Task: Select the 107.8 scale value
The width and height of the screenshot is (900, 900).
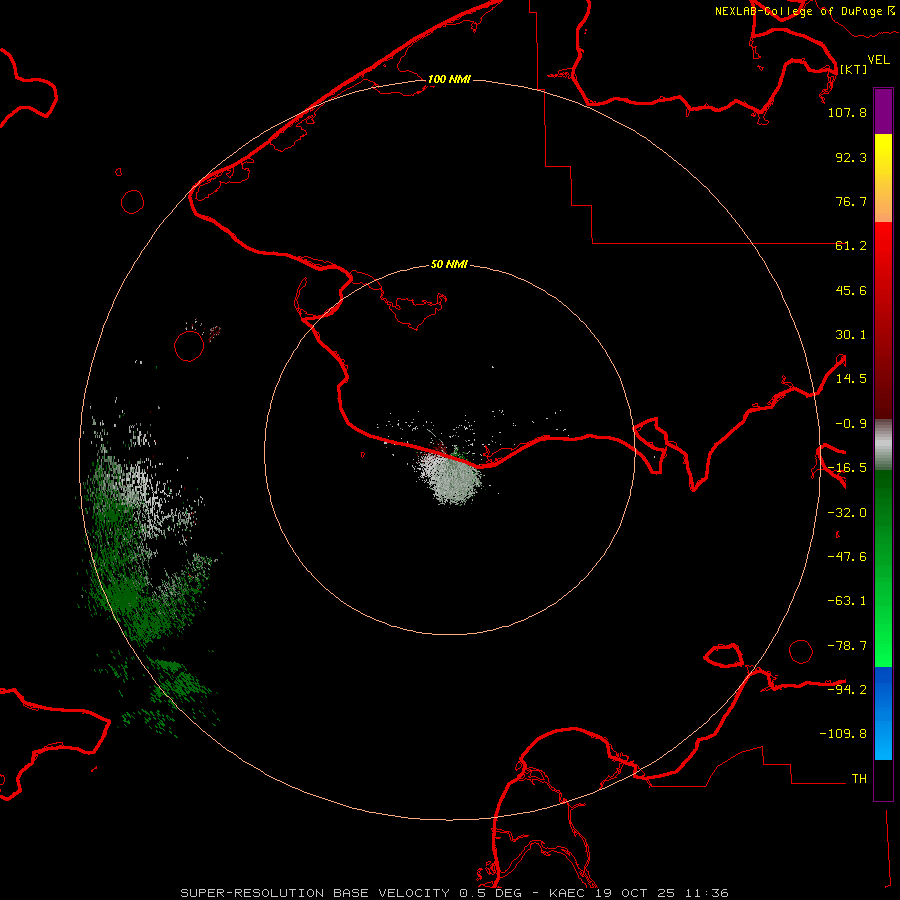Action: coord(847,112)
